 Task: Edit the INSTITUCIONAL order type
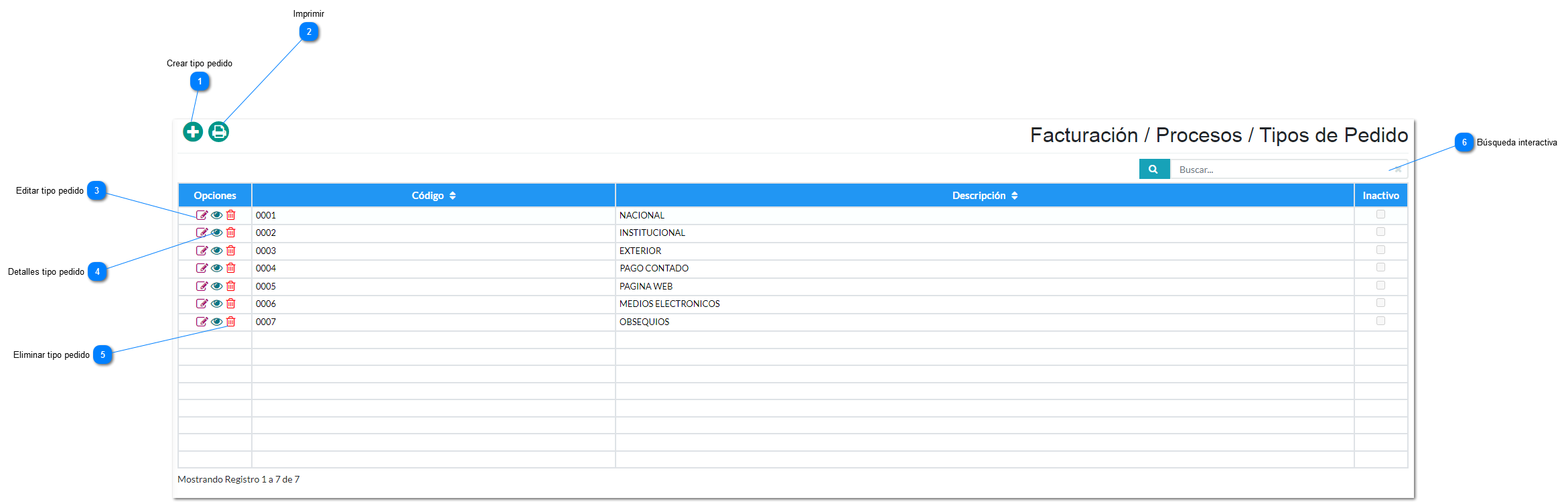202,233
